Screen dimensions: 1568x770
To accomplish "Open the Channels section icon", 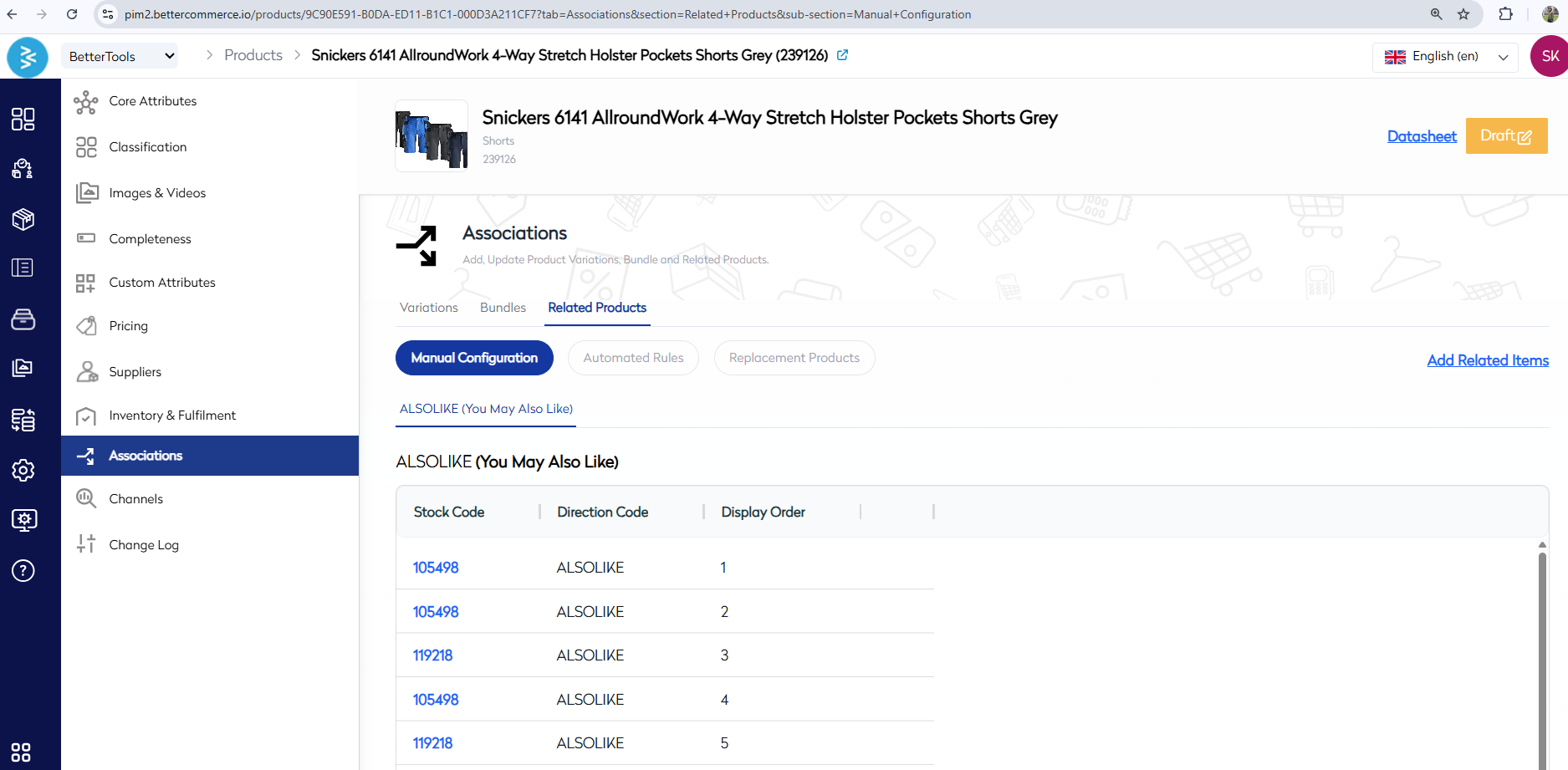I will 86,499.
